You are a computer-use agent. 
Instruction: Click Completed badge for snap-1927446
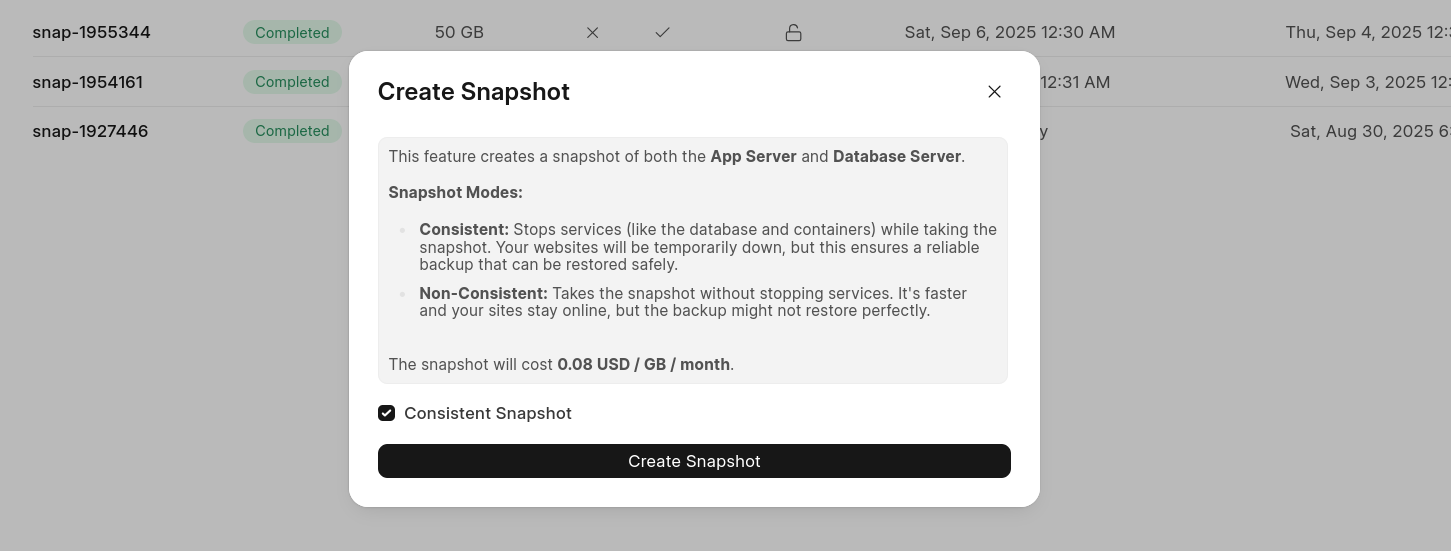point(292,131)
